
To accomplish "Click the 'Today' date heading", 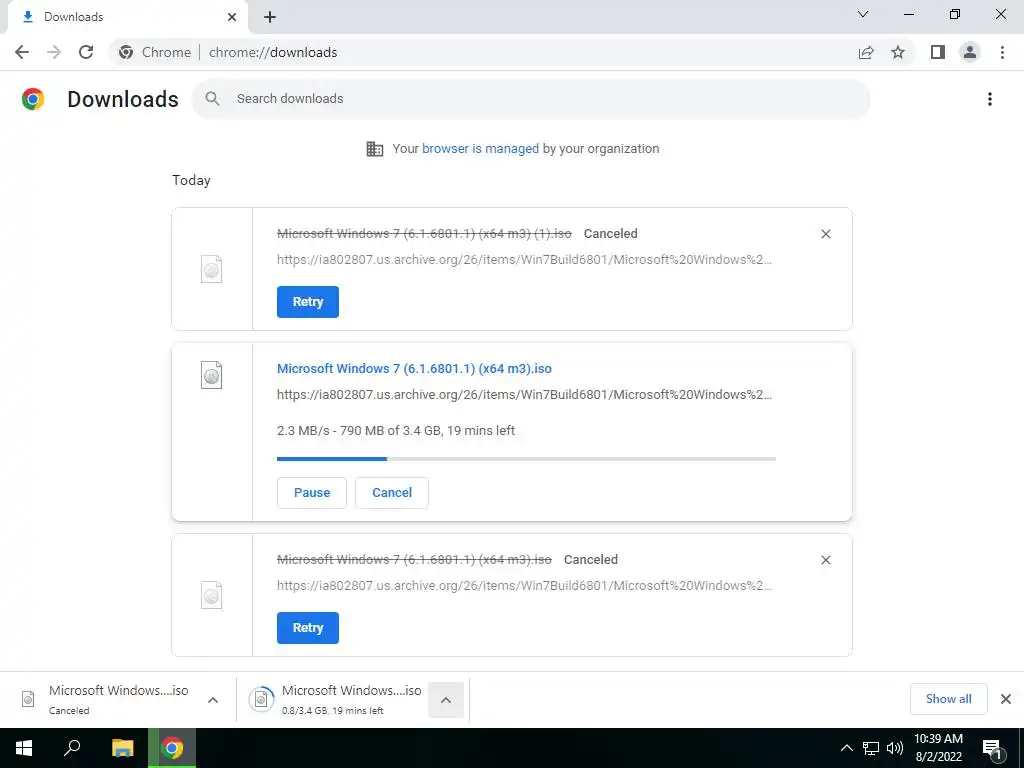I will (x=191, y=180).
